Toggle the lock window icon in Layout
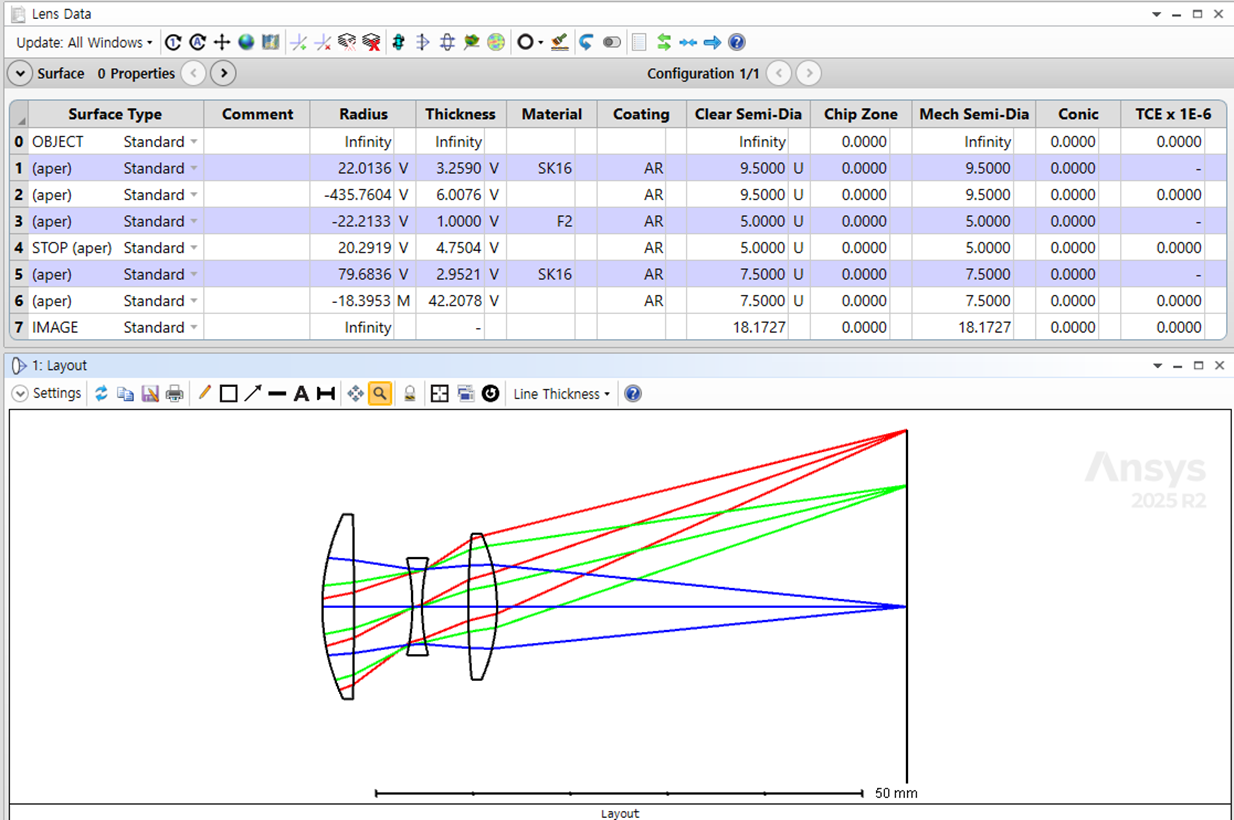 [x=410, y=394]
